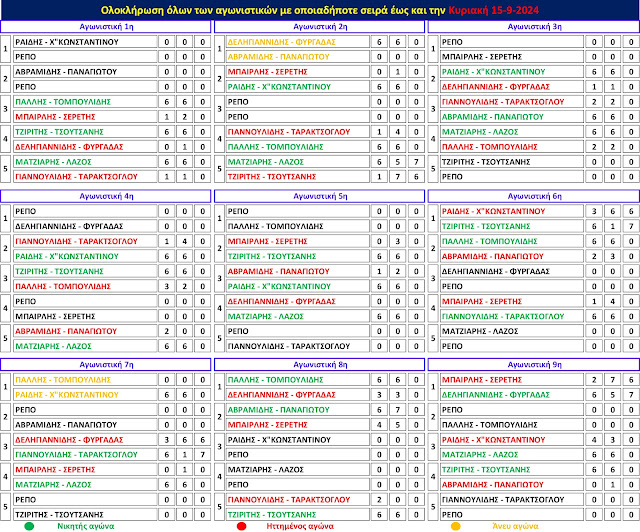This screenshot has height=532, width=640.
Task: Select ΓΙΑΝΝΟΥΛΙΔΗΣ - ΤΑΡΑΚΤΣΟΓΛΟΥ in Αγωνιστική 5η
Action: pyautogui.click(x=298, y=346)
